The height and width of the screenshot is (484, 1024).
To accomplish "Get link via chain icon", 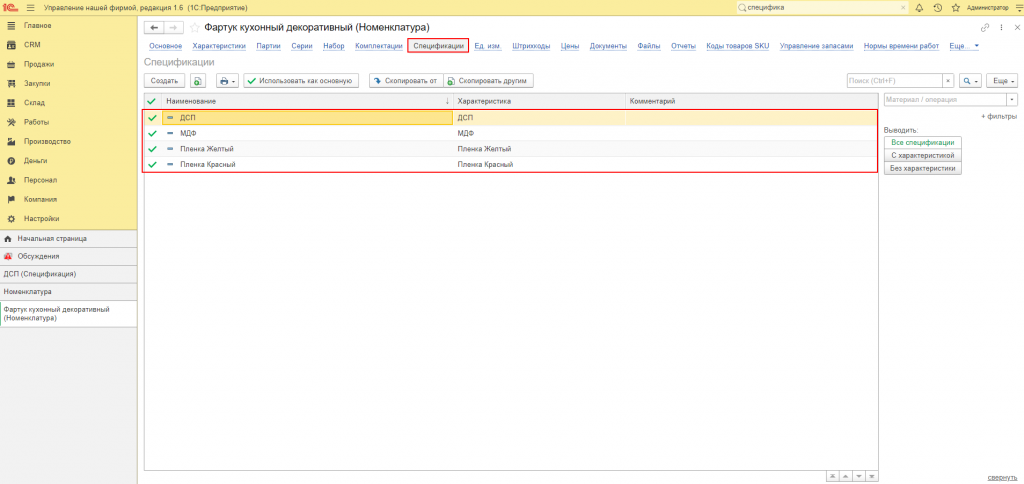I will [985, 27].
